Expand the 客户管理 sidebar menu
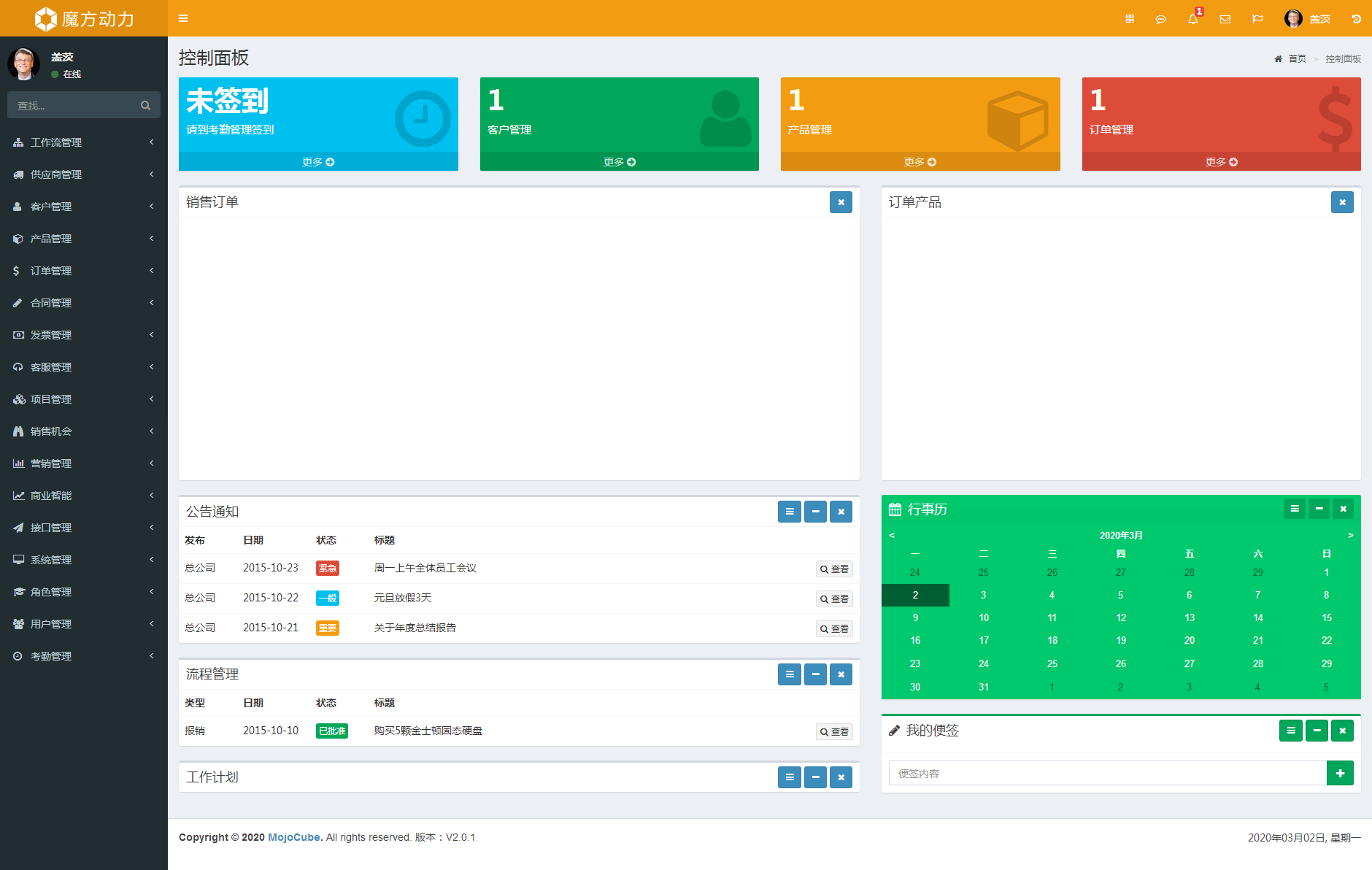The image size is (1372, 870). (84, 207)
